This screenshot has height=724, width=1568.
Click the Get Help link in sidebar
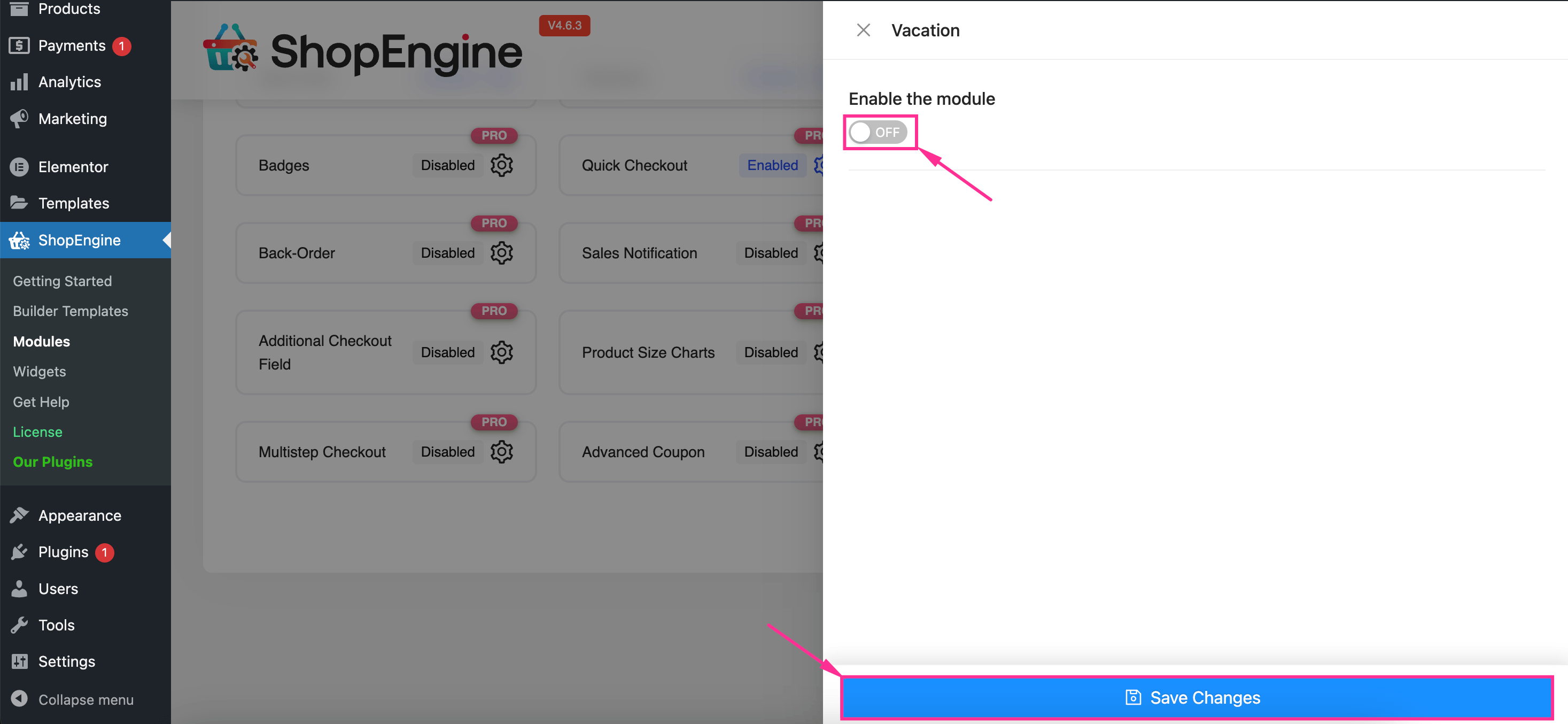[41, 402]
